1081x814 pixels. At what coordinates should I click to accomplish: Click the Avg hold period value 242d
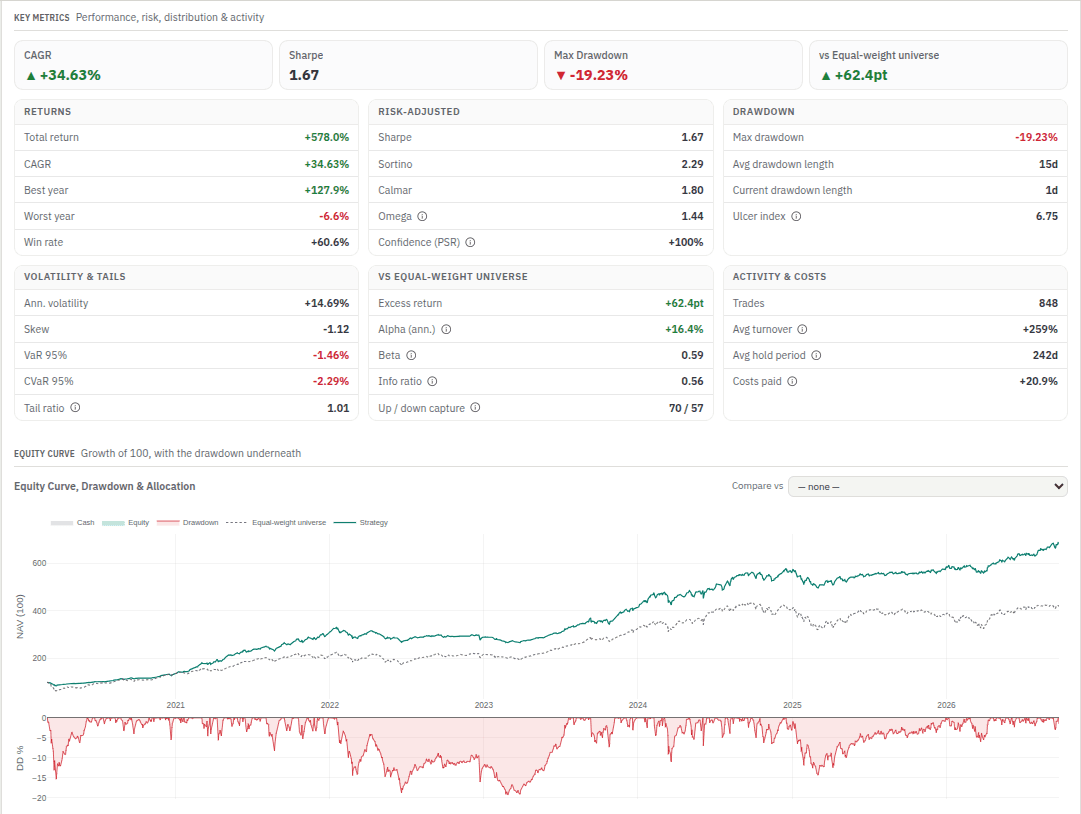point(1045,356)
